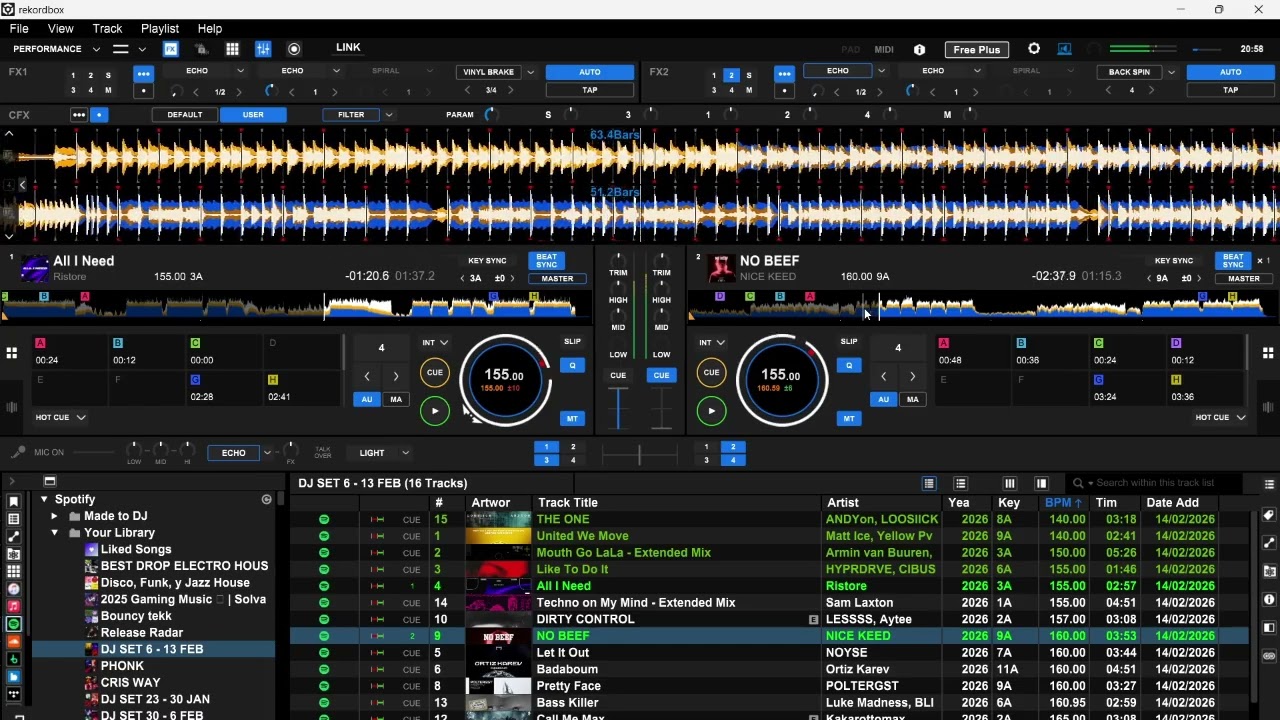The height and width of the screenshot is (720, 1280).
Task: Open the View menu
Action: pyautogui.click(x=61, y=29)
